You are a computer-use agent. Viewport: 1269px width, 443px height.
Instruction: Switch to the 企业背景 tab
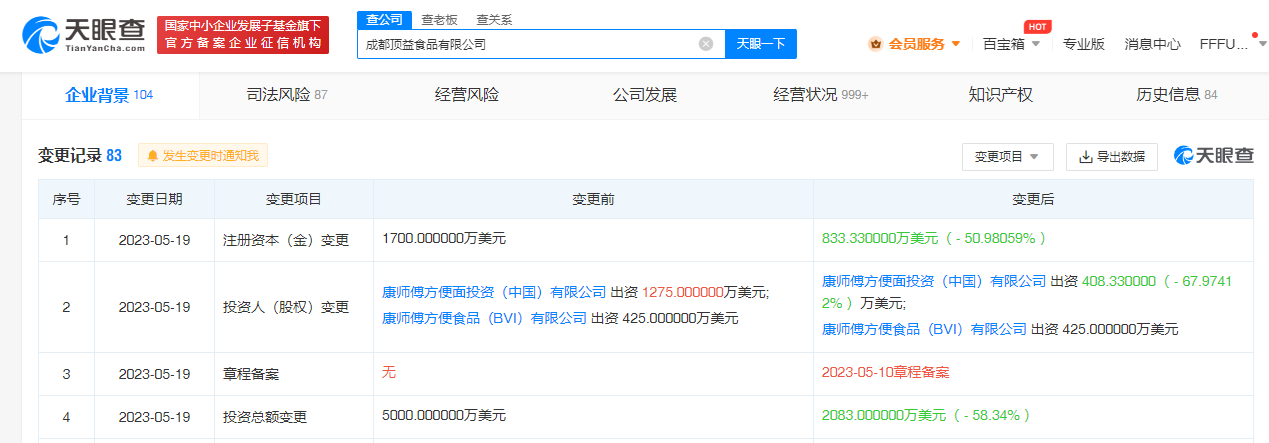click(x=109, y=95)
